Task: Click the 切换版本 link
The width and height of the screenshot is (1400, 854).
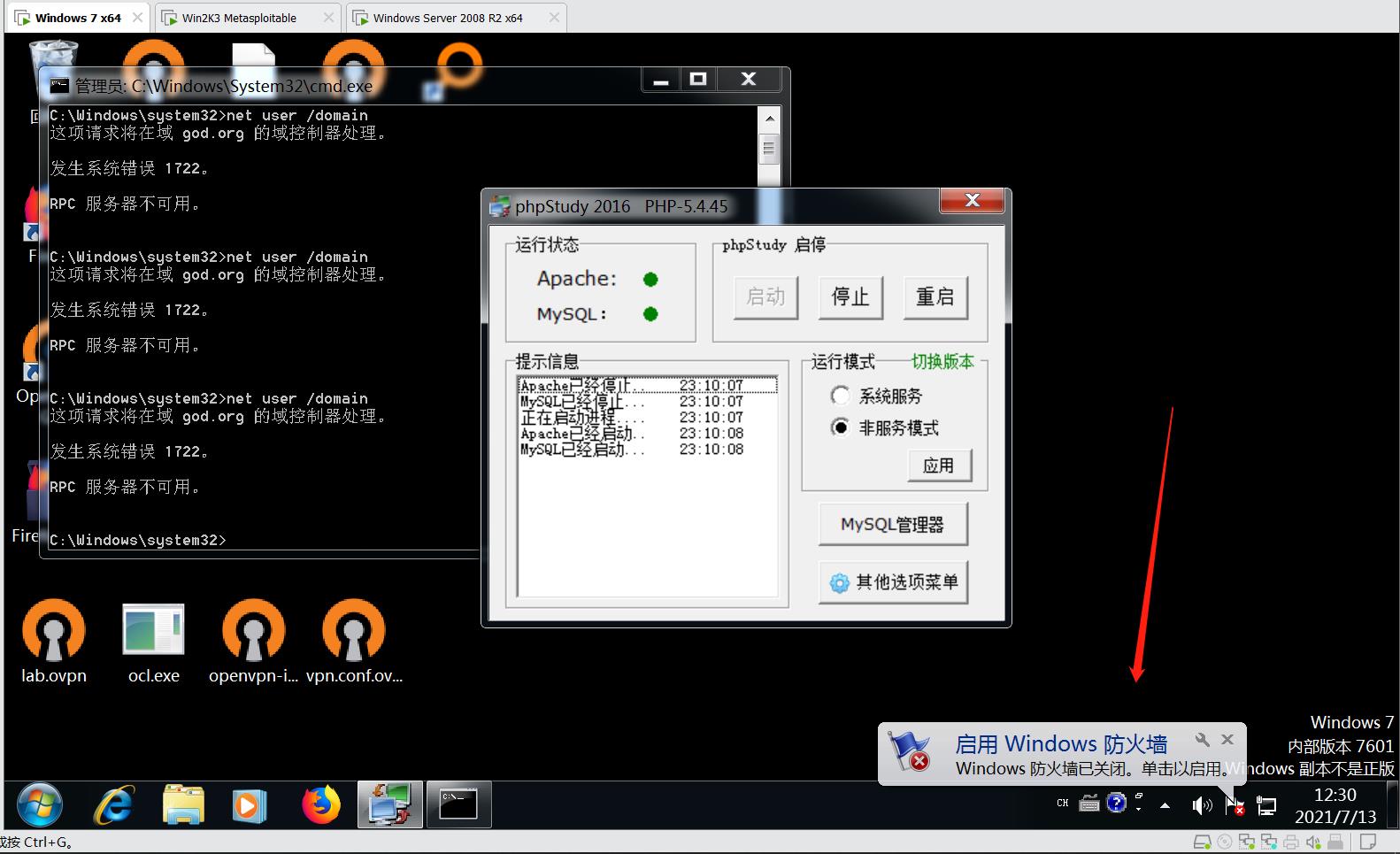Action: pyautogui.click(x=942, y=362)
